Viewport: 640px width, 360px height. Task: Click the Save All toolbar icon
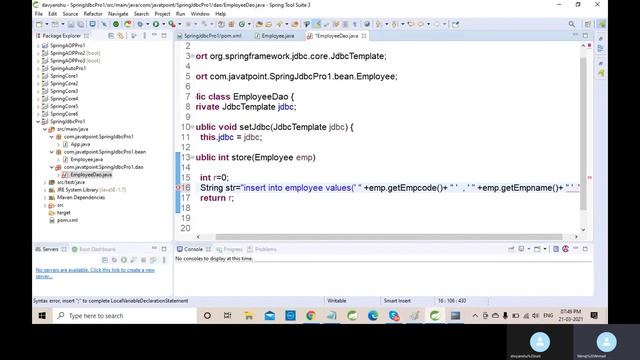pyautogui.click(x=80, y=24)
